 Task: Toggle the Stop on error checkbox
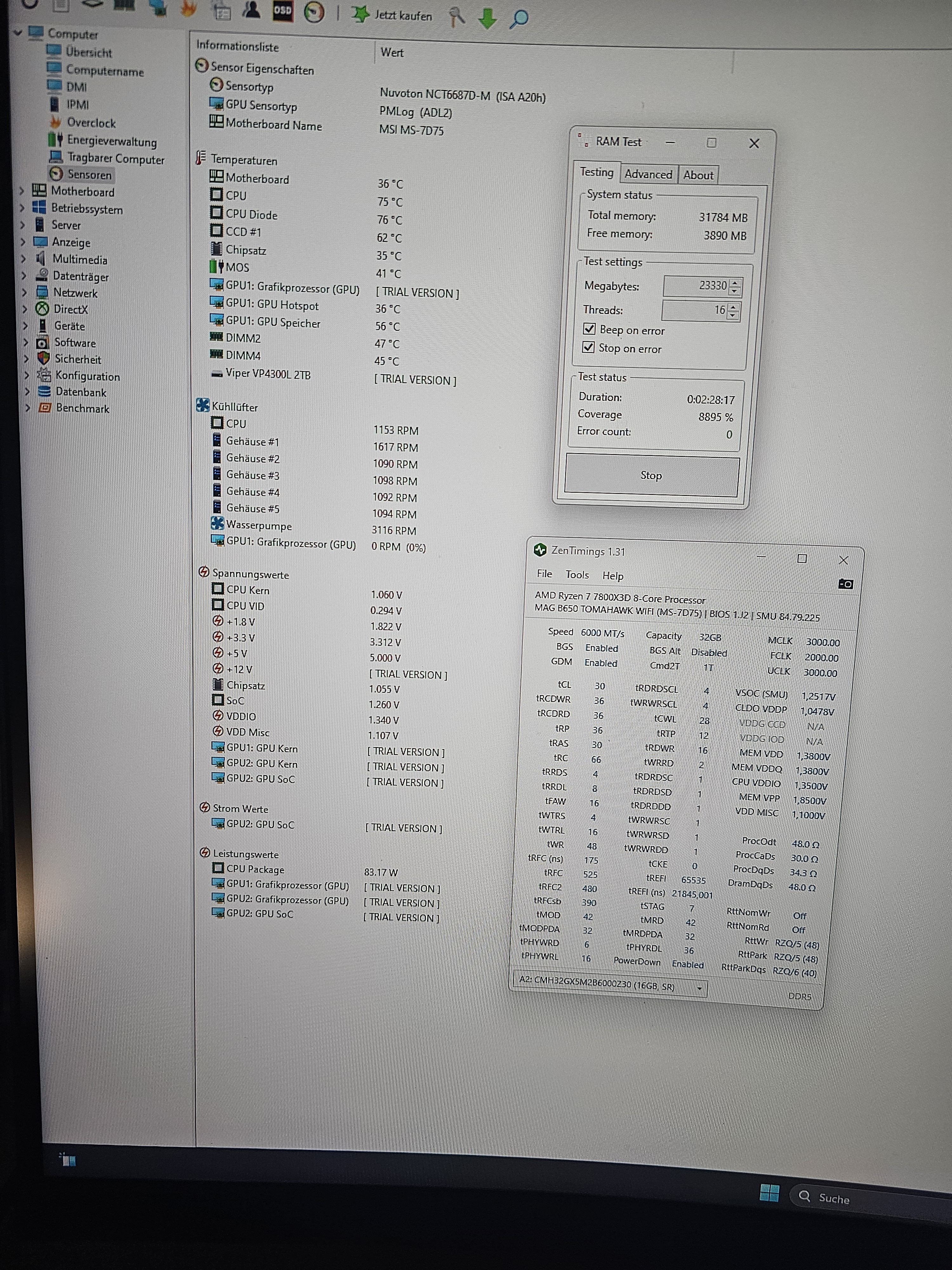[x=588, y=347]
